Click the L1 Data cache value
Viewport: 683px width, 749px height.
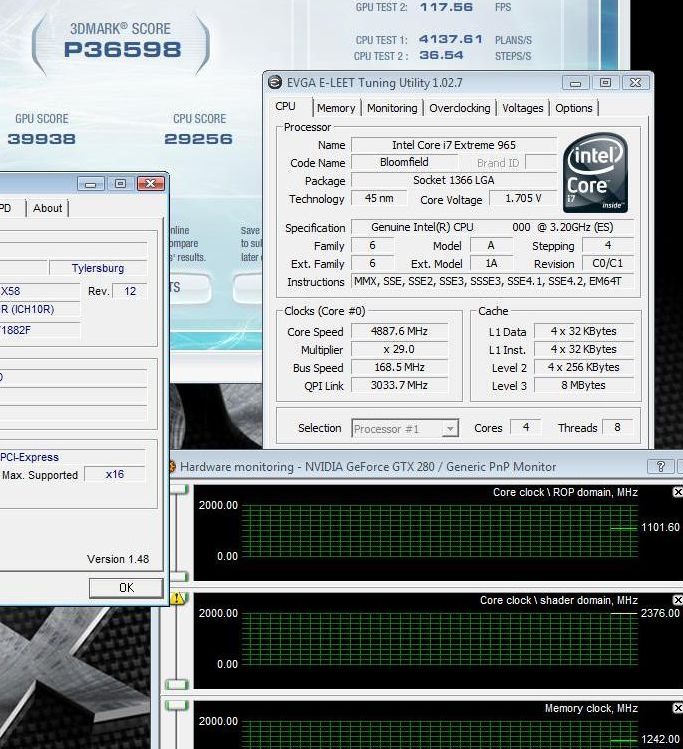point(584,331)
